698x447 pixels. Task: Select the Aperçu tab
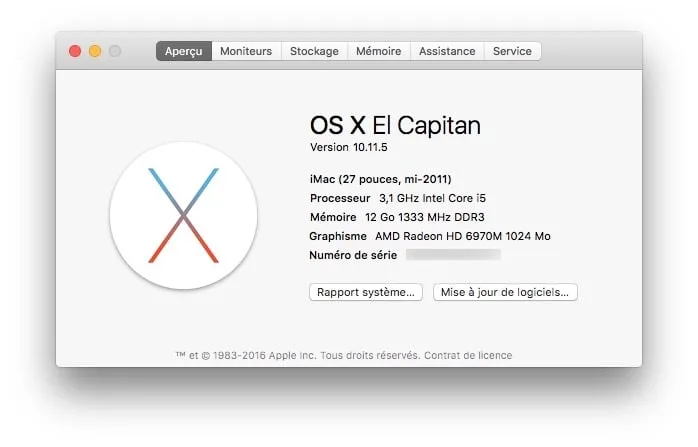point(184,51)
